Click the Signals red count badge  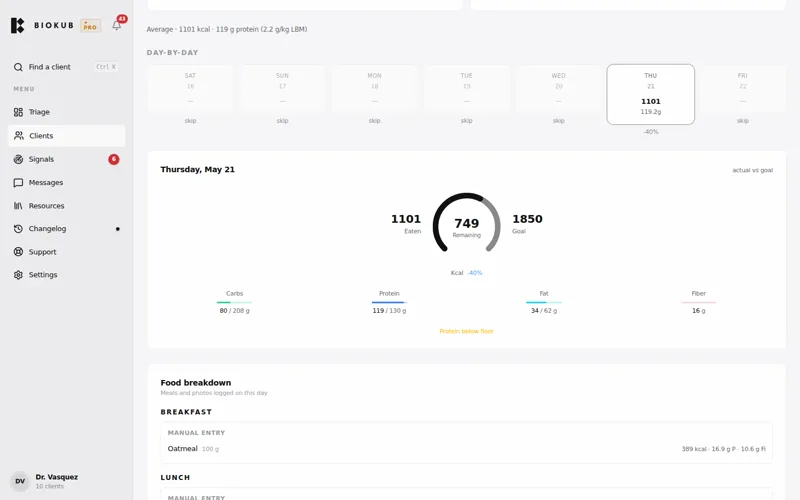[114, 159]
